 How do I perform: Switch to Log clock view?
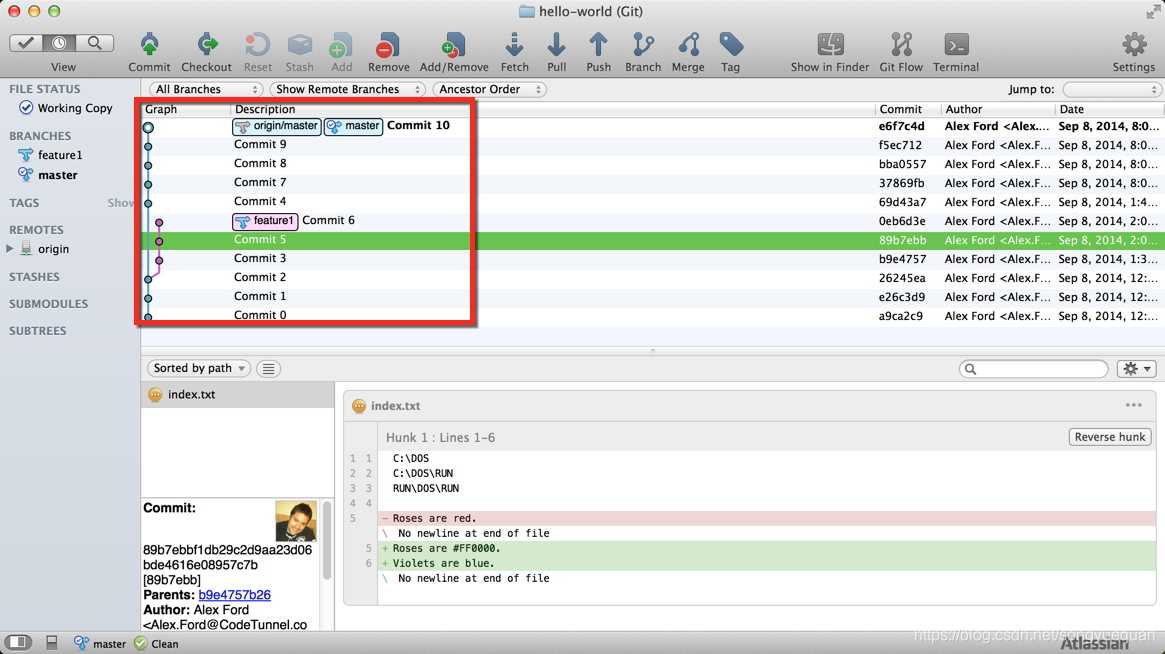coord(59,43)
